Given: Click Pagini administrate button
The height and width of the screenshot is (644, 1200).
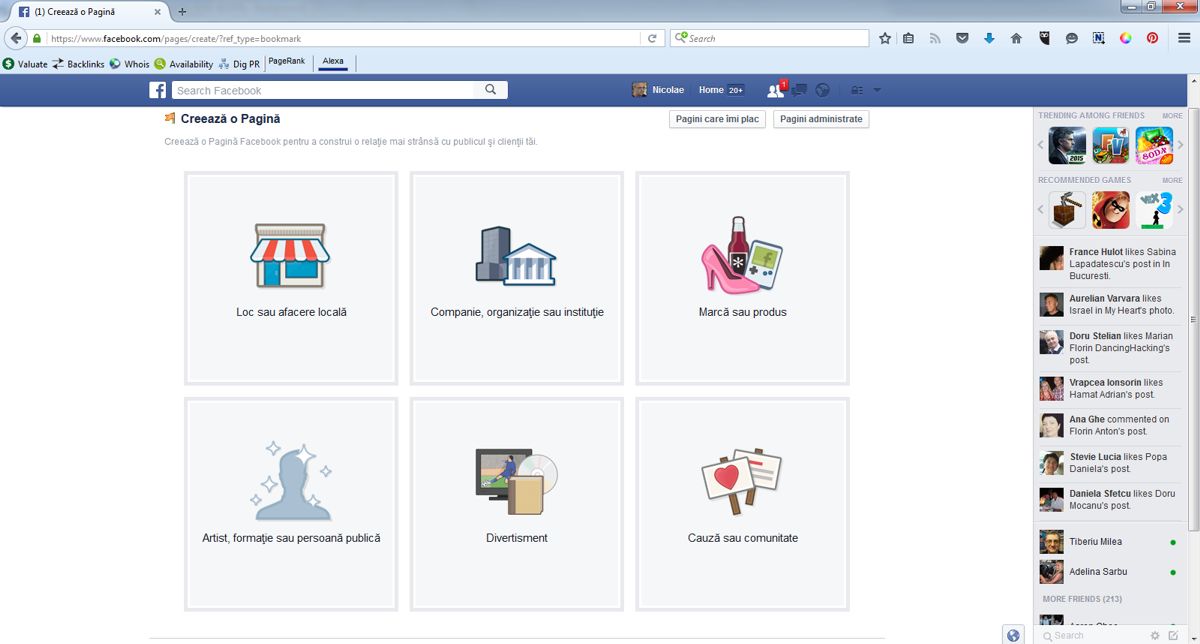Looking at the screenshot, I should [821, 119].
